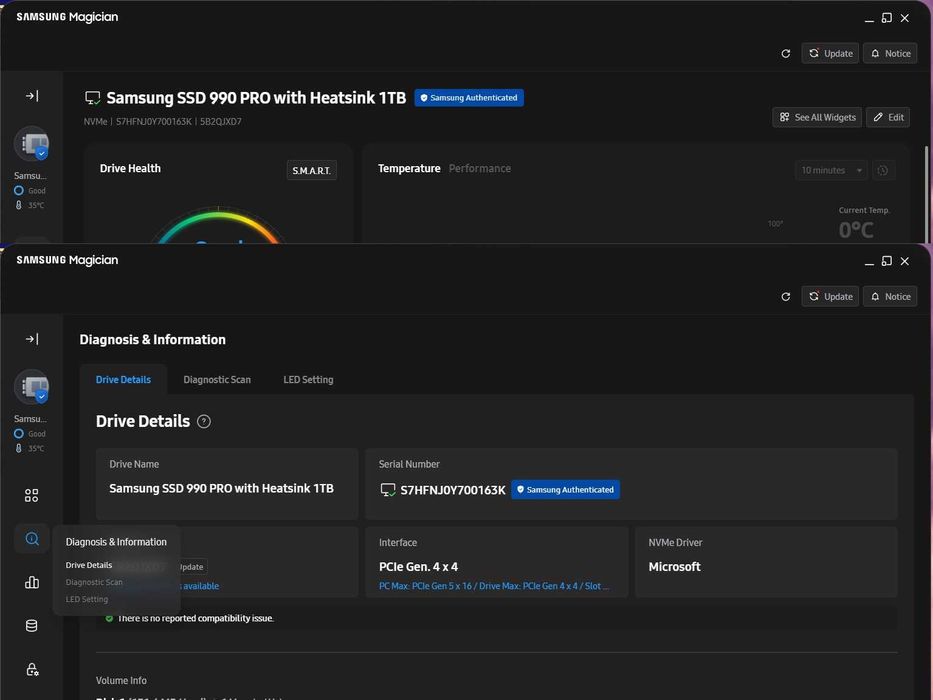Select drive thumbnail in top window sidebar
Screen dimensions: 933x700
pos(32,143)
